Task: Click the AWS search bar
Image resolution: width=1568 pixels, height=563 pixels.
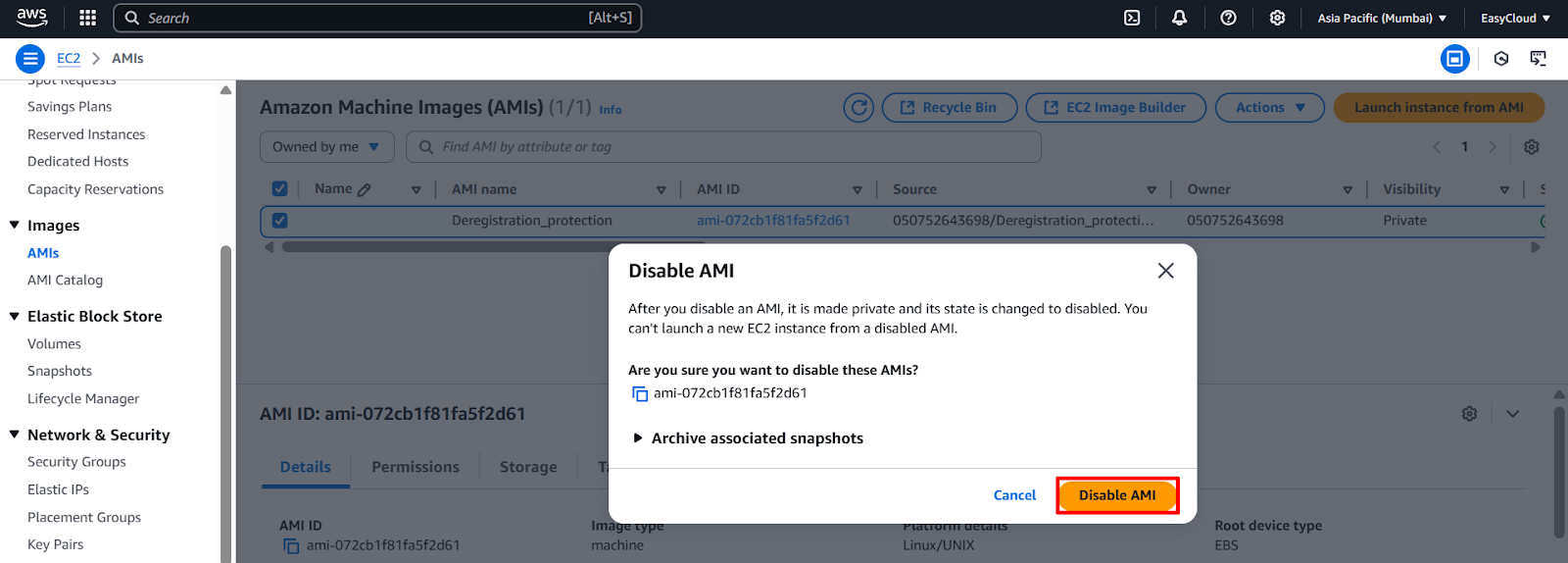Action: coord(377,18)
